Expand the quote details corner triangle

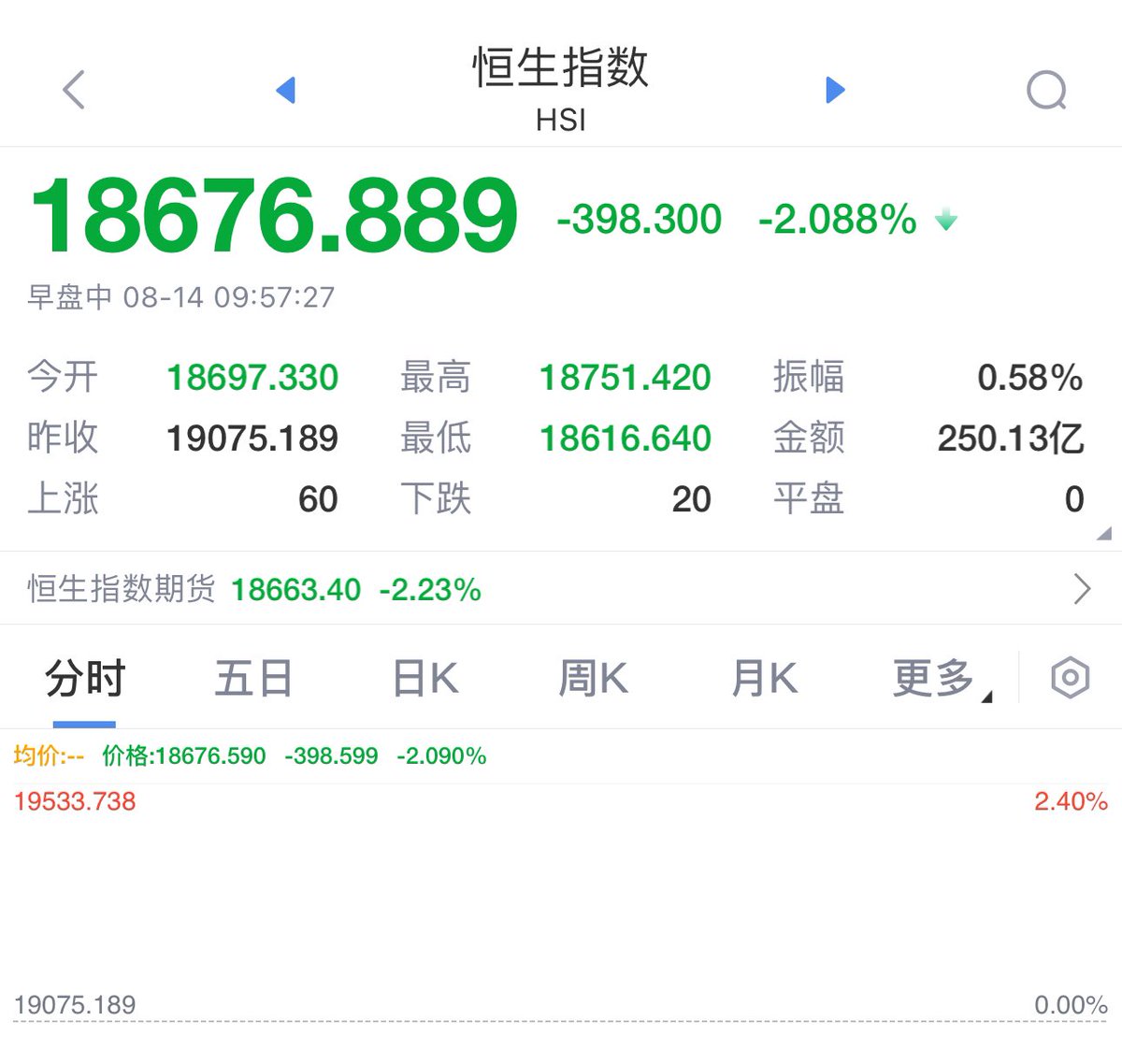click(1104, 534)
